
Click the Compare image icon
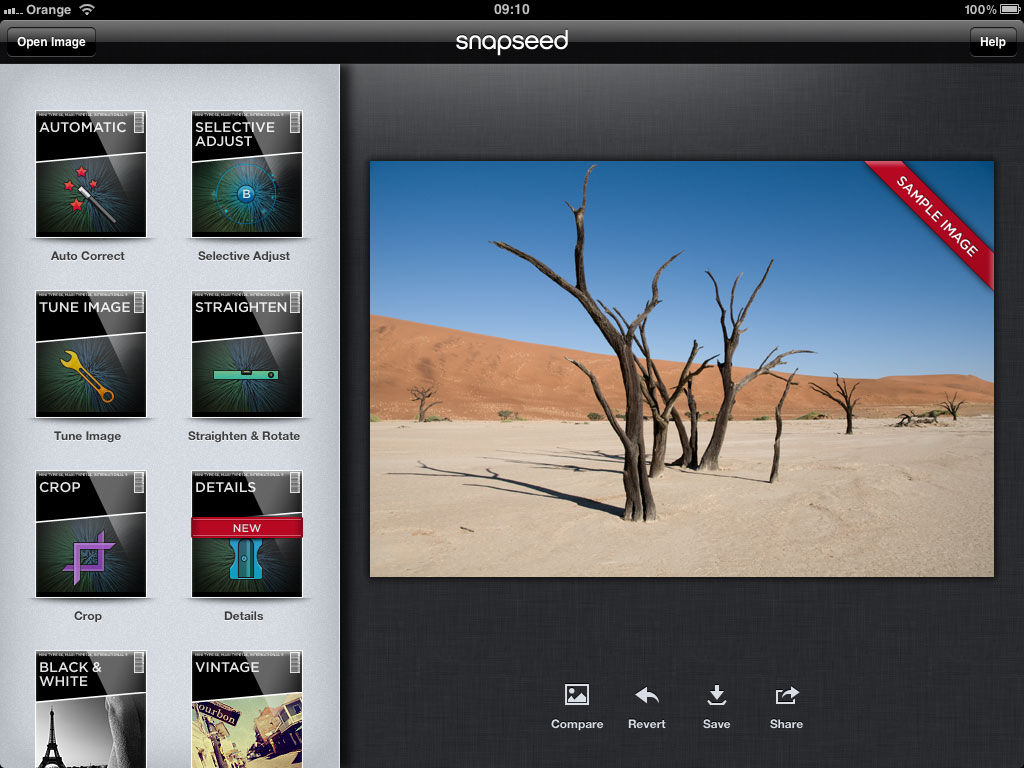click(x=577, y=695)
